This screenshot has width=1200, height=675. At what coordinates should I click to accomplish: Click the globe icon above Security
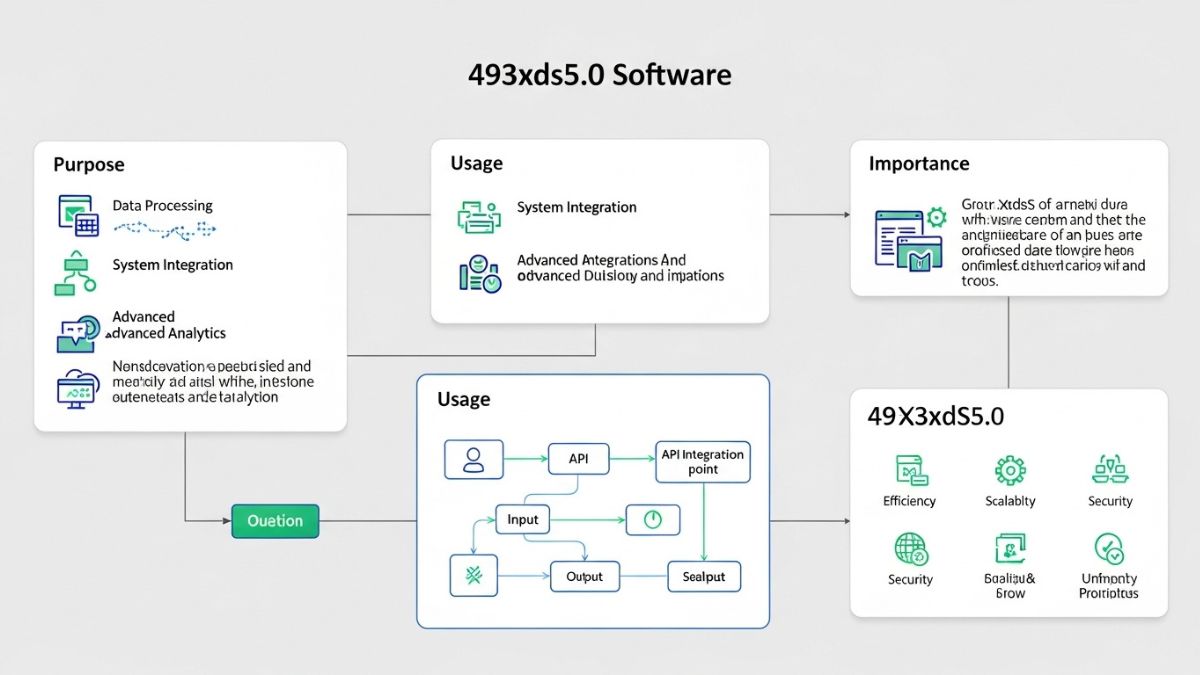pyautogui.click(x=910, y=549)
